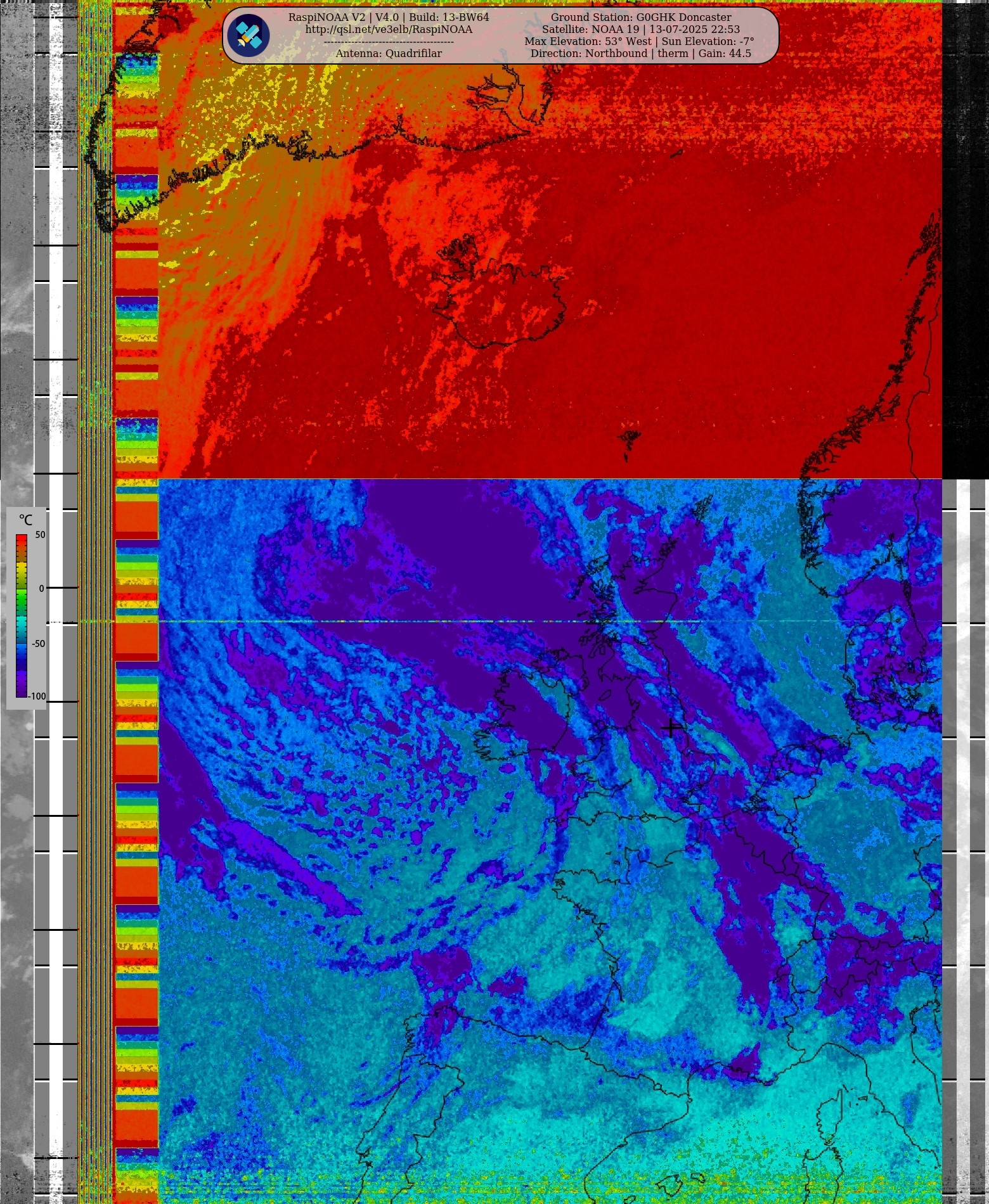Click the RaspiNOAA satellite logo icon

coord(249,35)
